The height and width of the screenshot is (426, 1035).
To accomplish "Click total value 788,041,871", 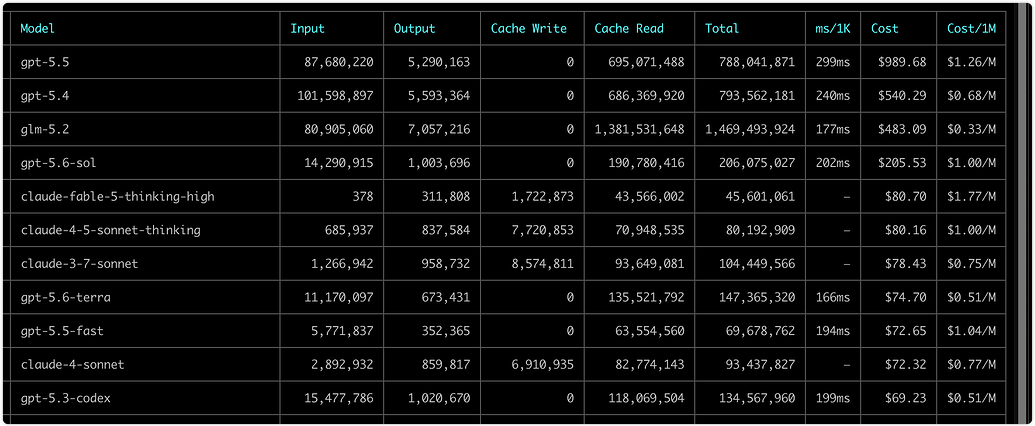I will (757, 62).
